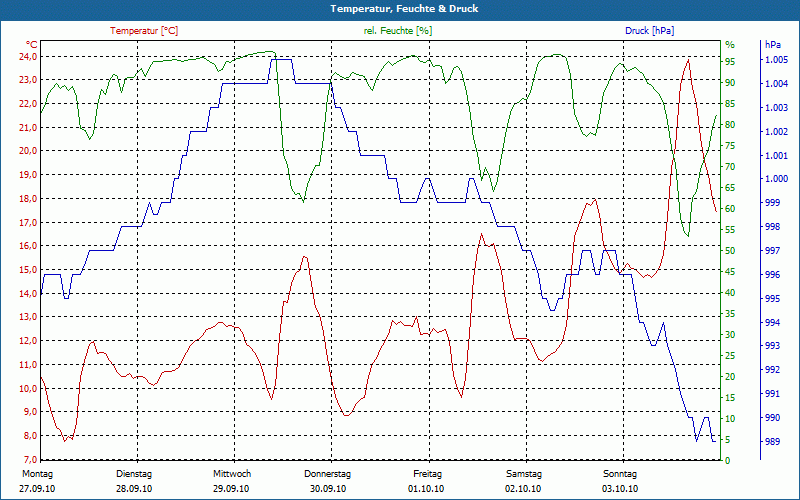Screen dimensions: 800x500
Task: Click the '23,0' temperature axis value
Action: click(x=29, y=80)
